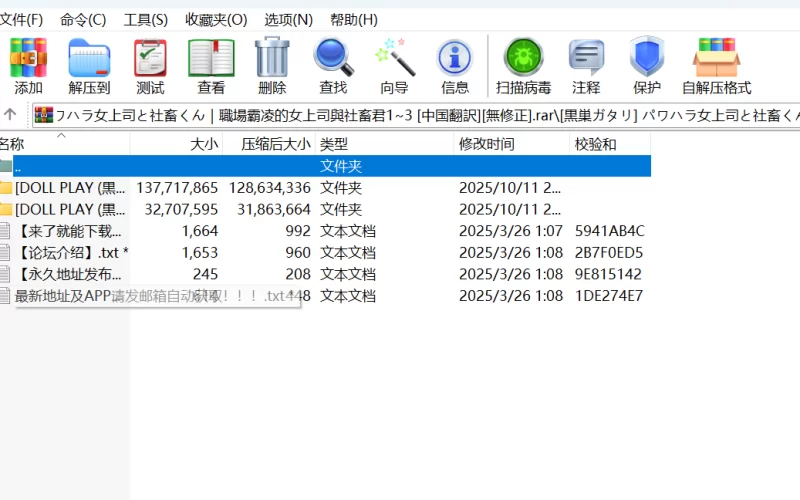Open the 工具(S) menu

[x=145, y=20]
